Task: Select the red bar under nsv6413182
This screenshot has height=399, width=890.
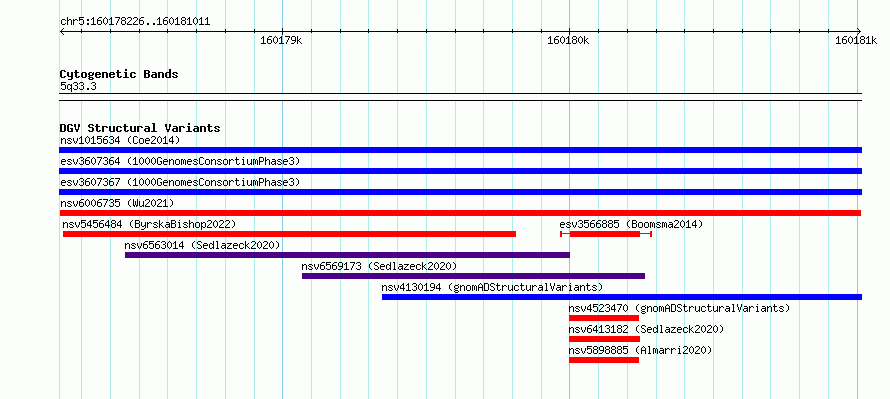Action: click(604, 339)
